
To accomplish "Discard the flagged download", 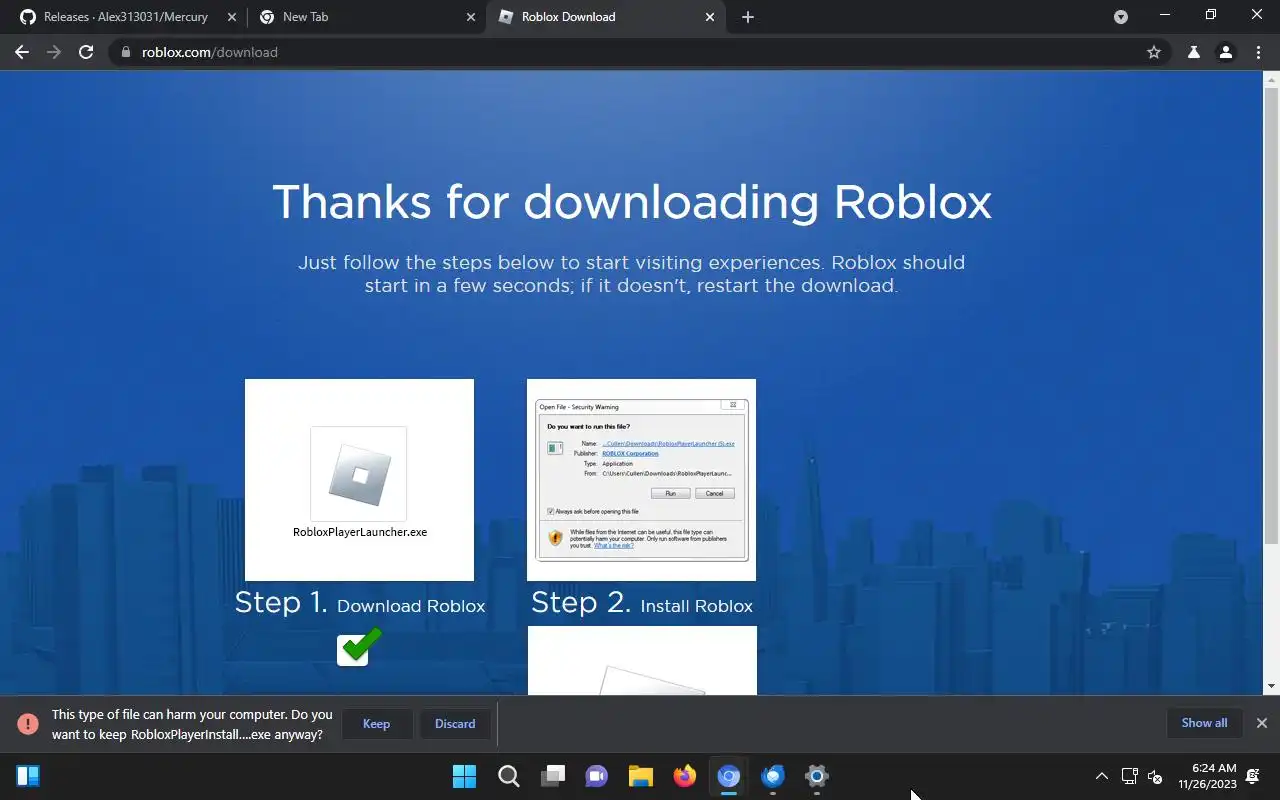I will pyautogui.click(x=455, y=724).
